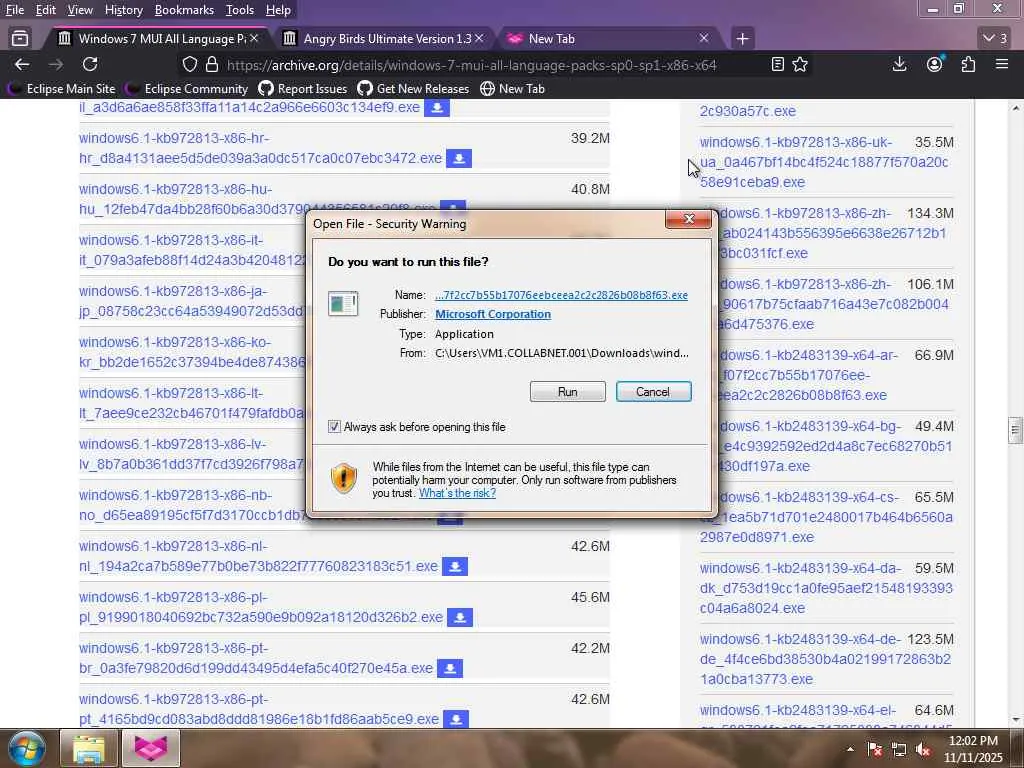Click the pink browser taskbar icon

tap(151, 748)
